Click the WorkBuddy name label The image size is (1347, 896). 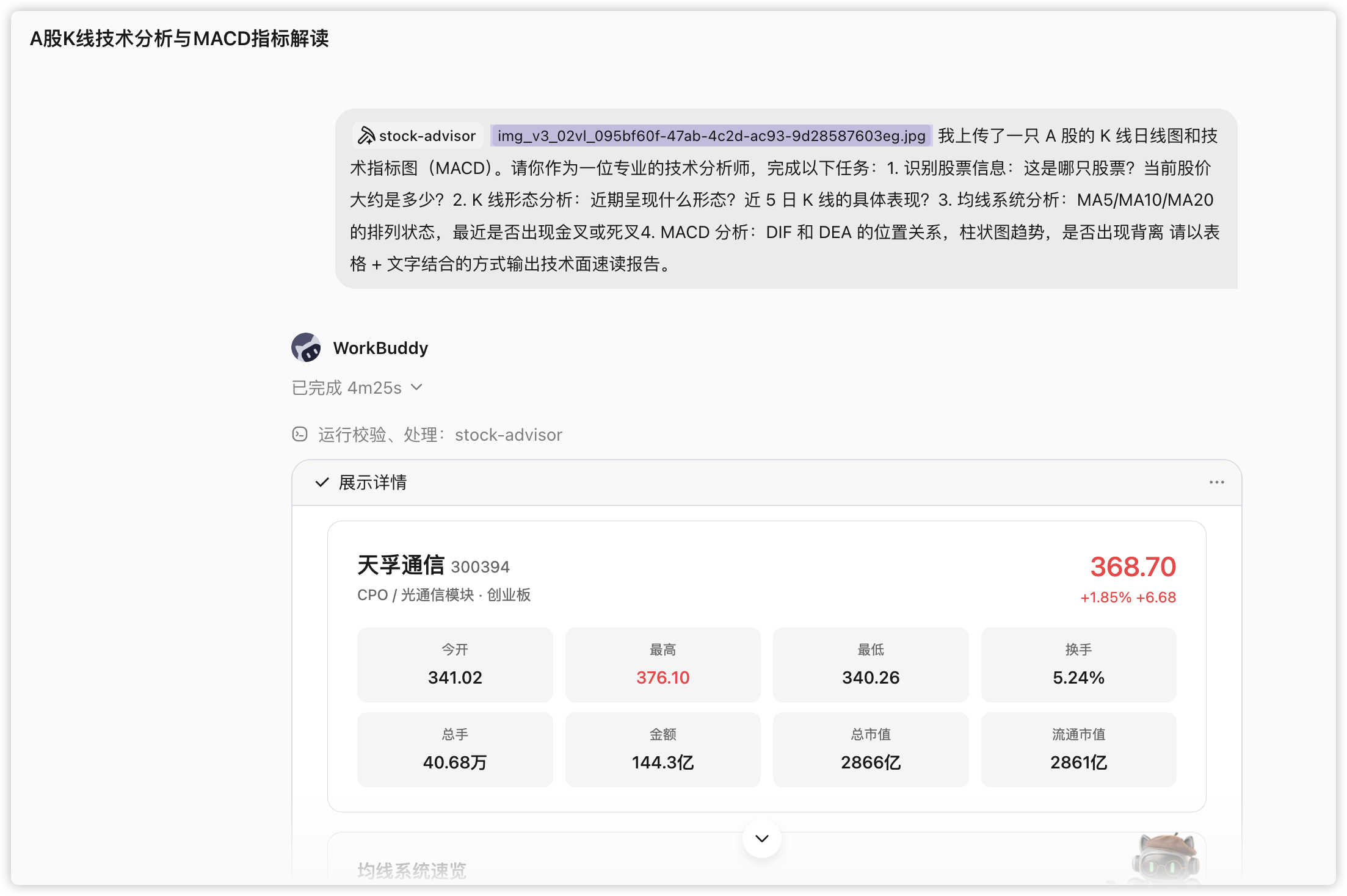pos(380,348)
